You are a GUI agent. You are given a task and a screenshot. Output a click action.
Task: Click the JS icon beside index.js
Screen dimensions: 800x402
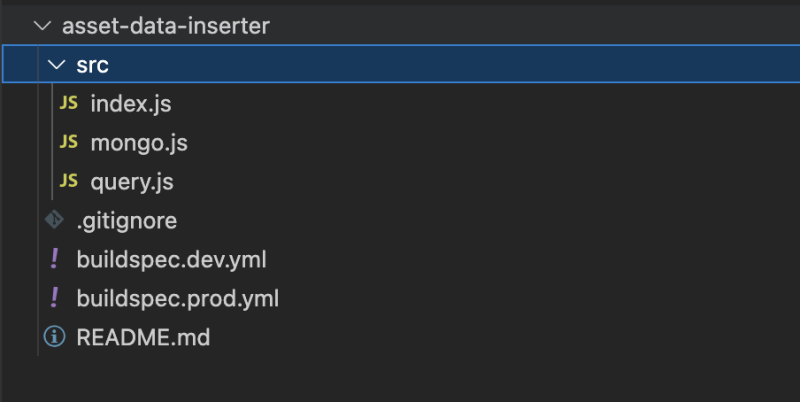[x=69, y=104]
